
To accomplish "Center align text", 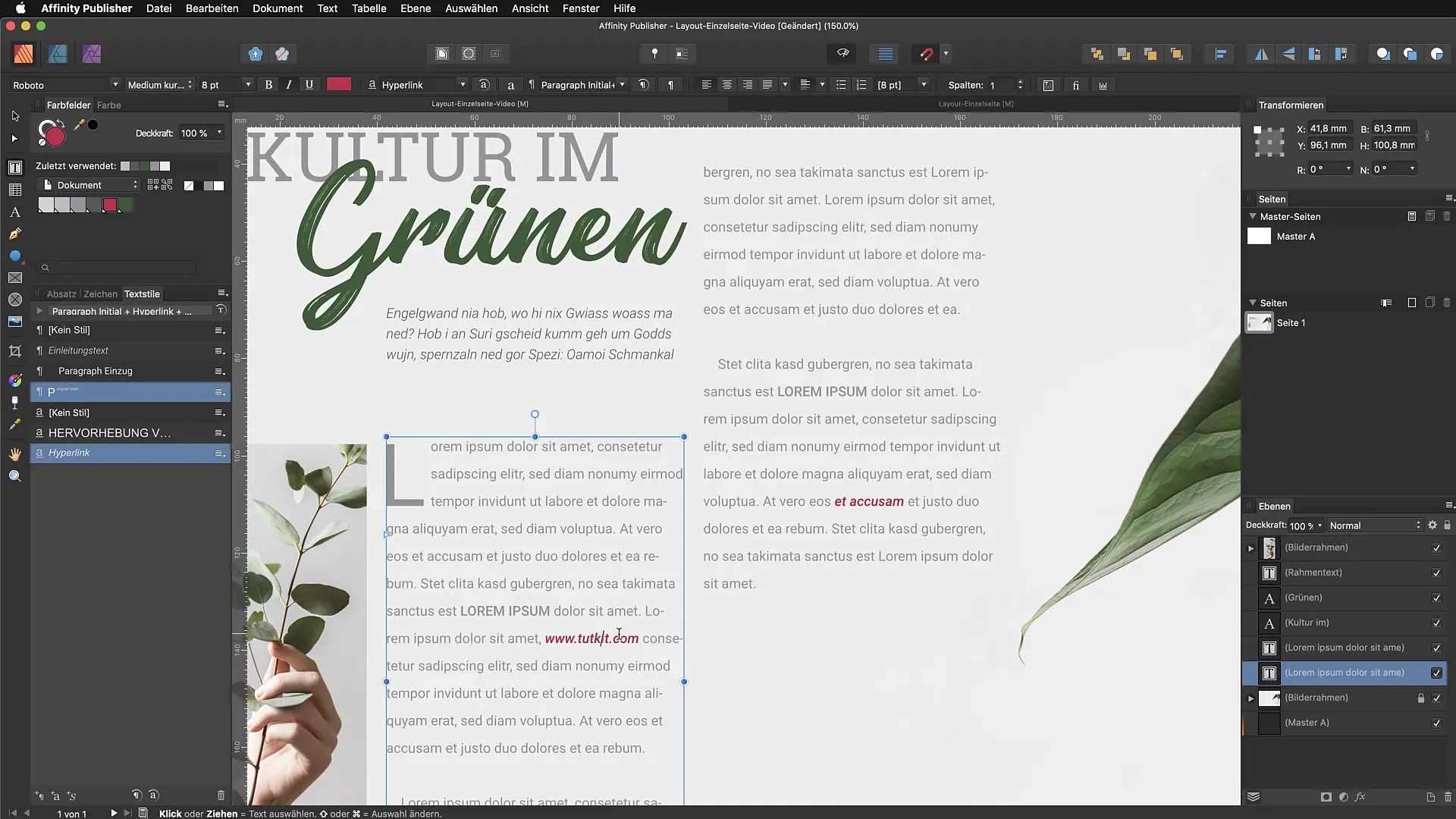I will tap(726, 85).
